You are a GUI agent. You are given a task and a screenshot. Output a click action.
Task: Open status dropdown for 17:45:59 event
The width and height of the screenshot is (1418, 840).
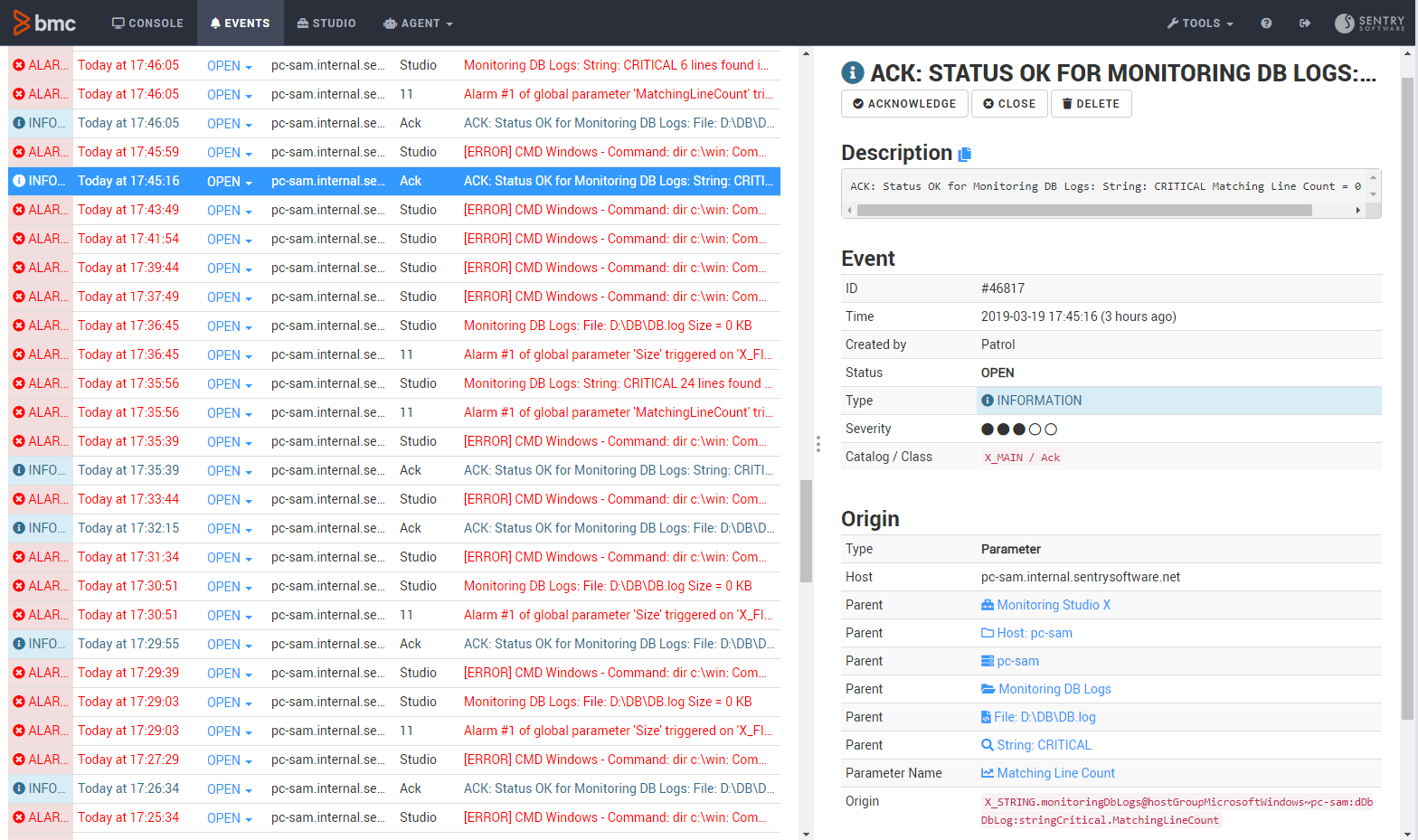pyautogui.click(x=230, y=153)
